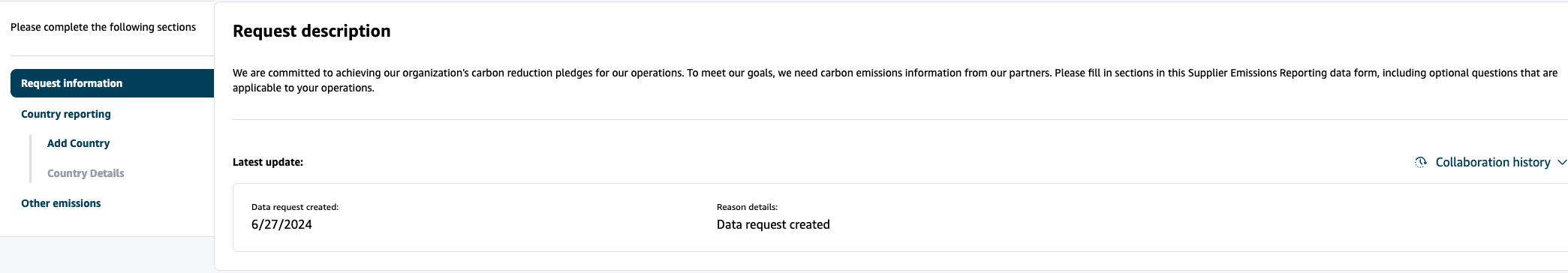
Task: Click the 'Data request created:' field label
Action: pos(295,207)
